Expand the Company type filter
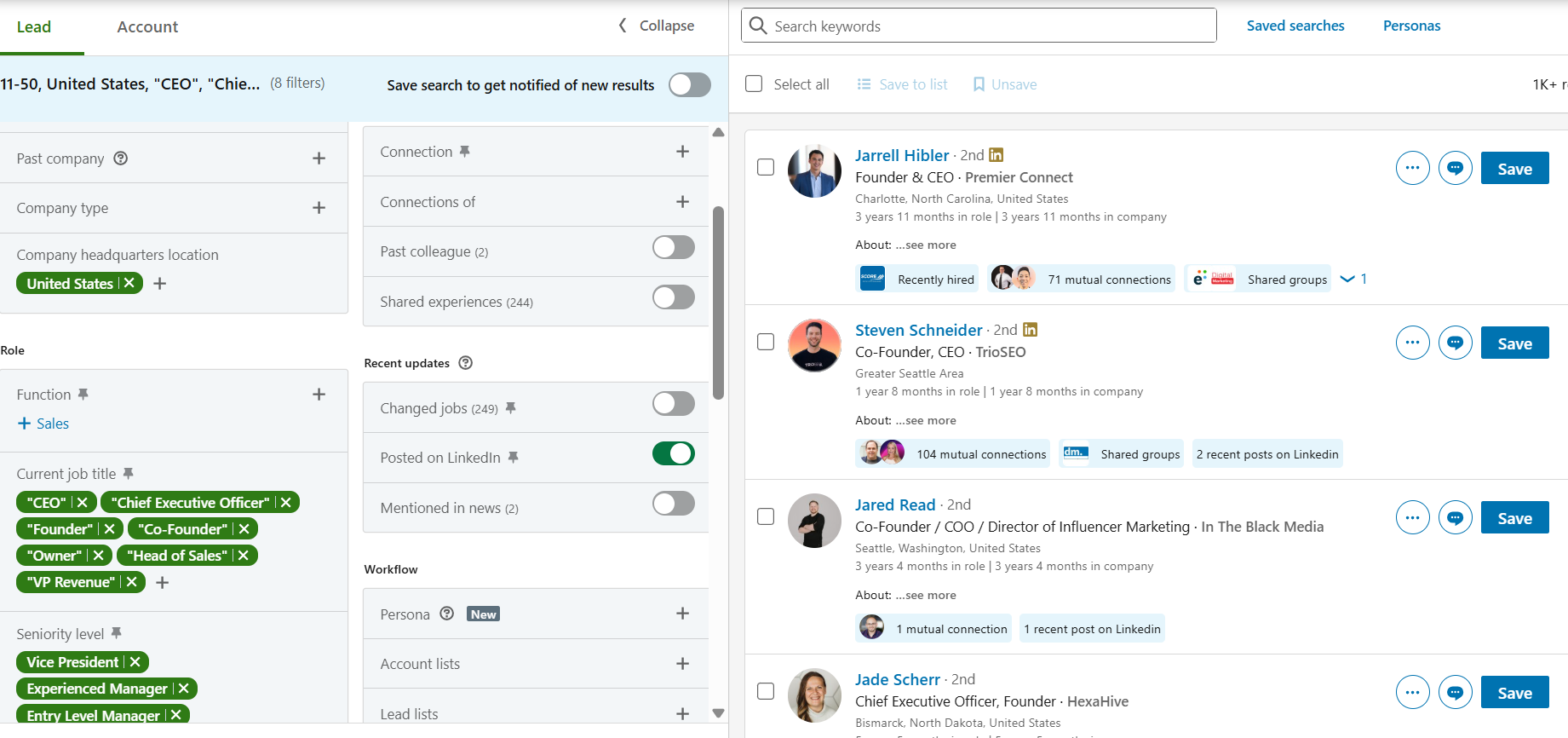The width and height of the screenshot is (1568, 738). coord(319,208)
